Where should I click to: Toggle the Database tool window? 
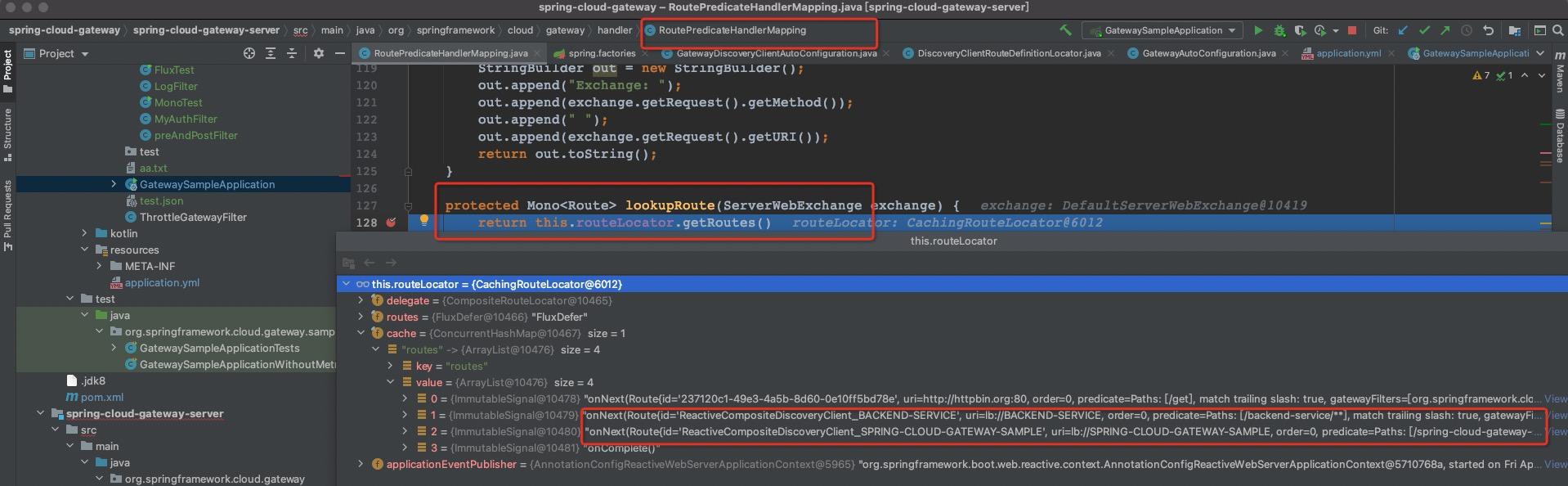[1560, 136]
